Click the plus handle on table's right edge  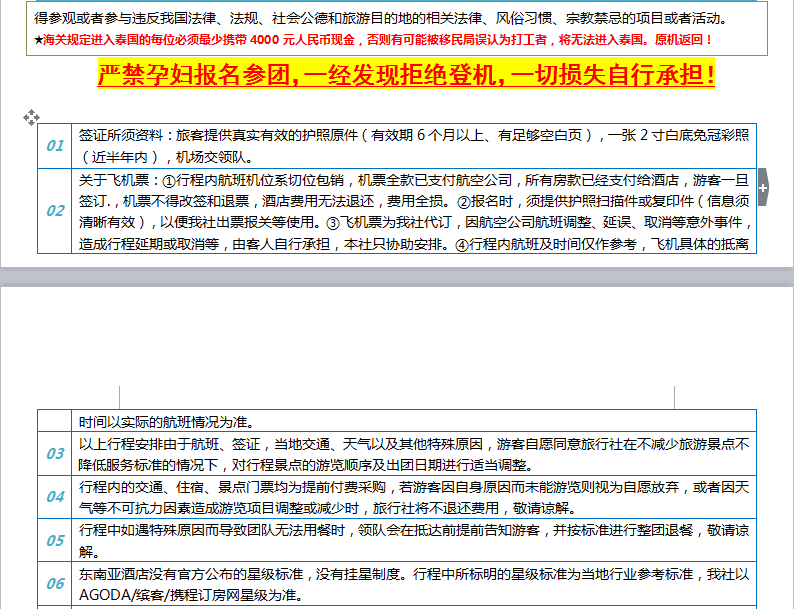click(763, 188)
